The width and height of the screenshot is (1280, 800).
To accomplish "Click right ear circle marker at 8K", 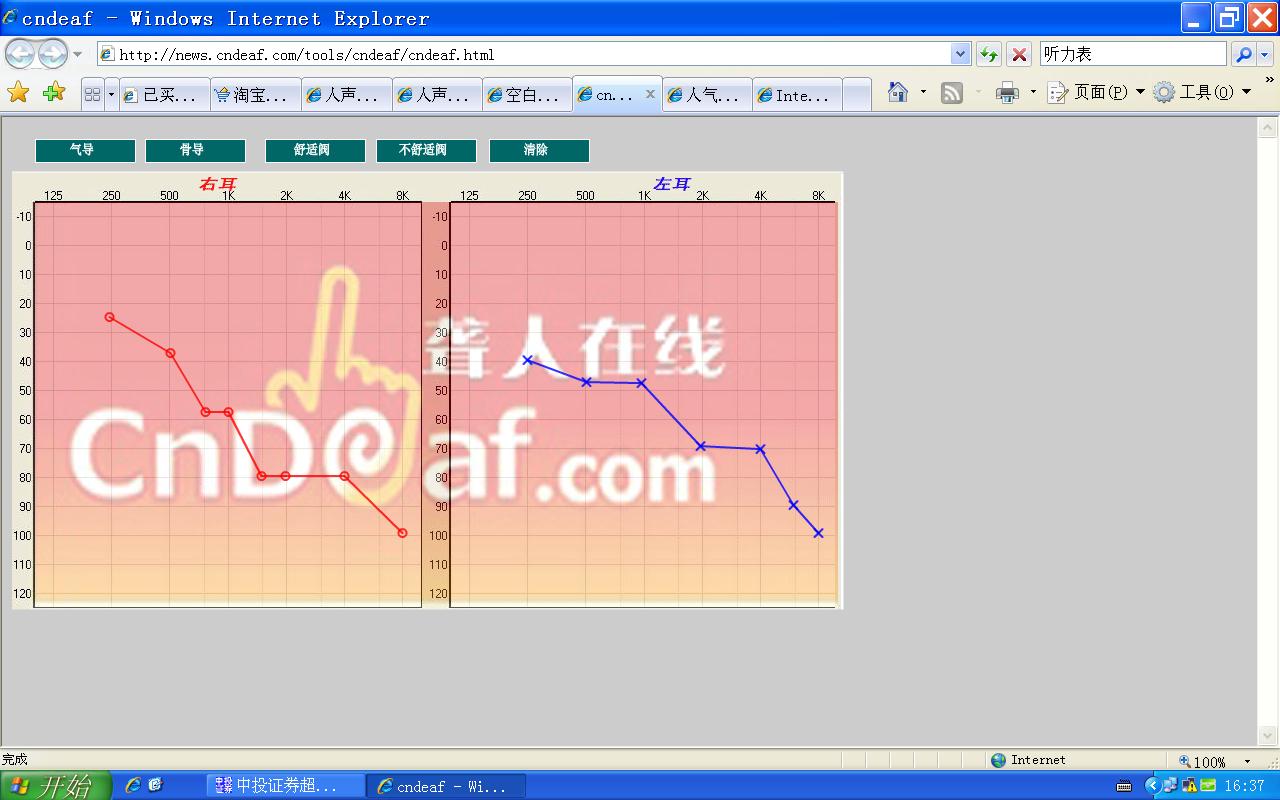I will pyautogui.click(x=402, y=533).
